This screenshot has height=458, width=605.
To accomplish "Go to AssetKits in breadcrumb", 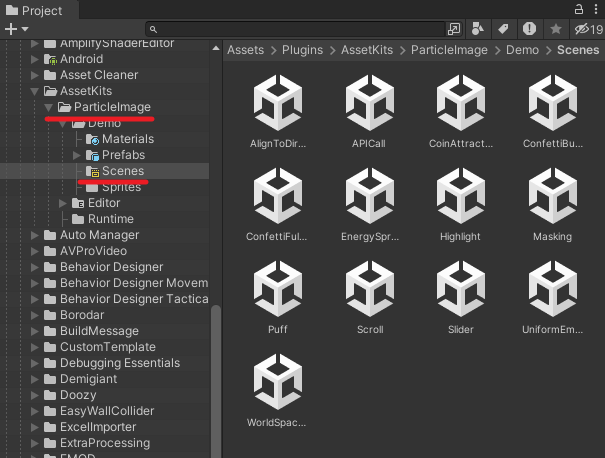I will point(367,50).
